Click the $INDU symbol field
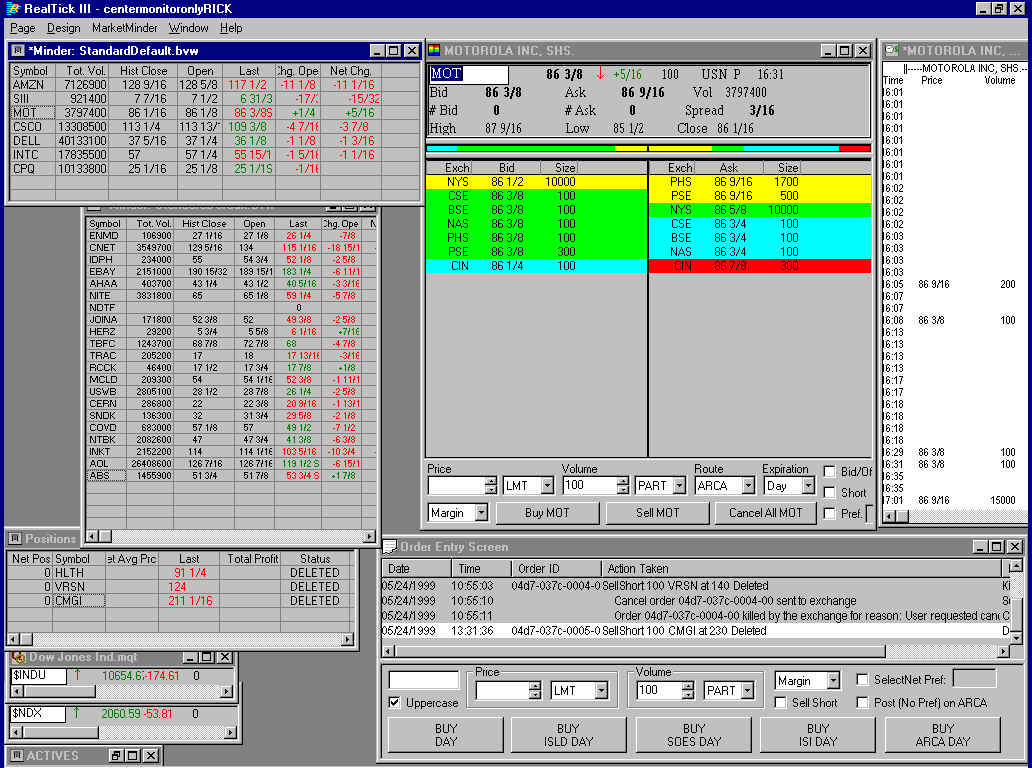Screen dimensions: 1032x768 click(38, 676)
